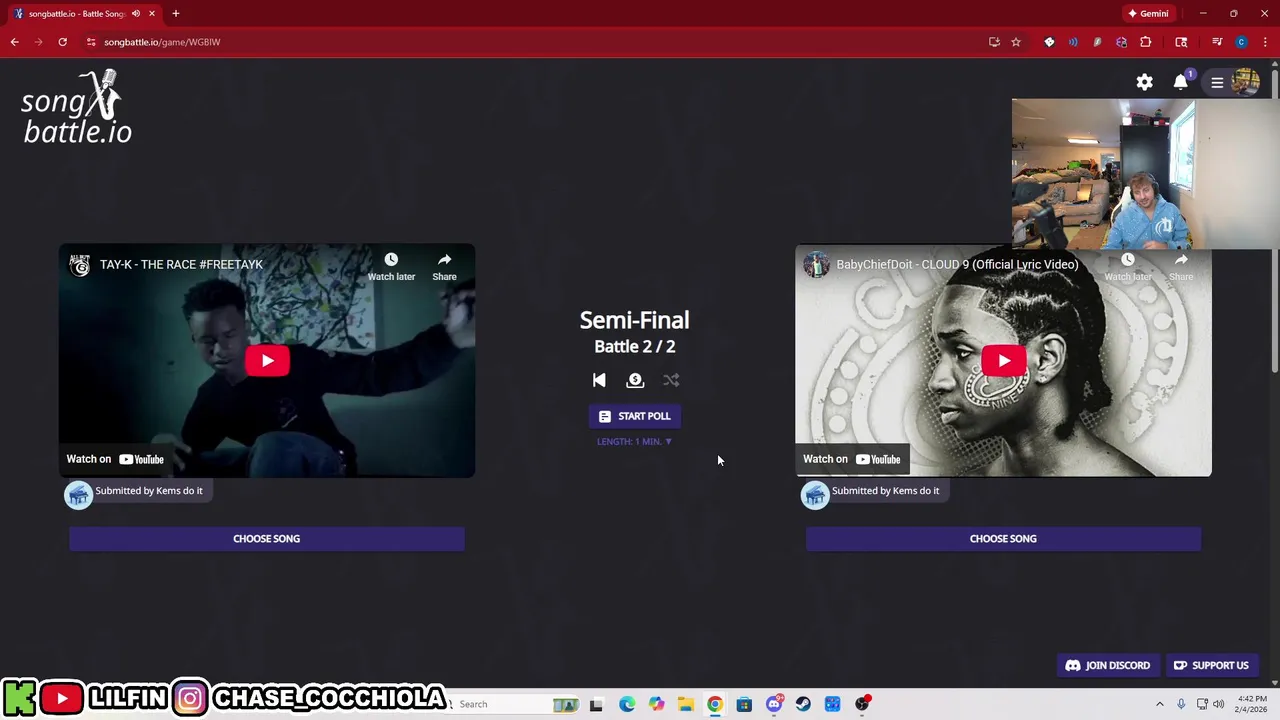This screenshot has width=1280, height=720.
Task: Open Microsoft Edge from taskbar
Action: point(626,704)
